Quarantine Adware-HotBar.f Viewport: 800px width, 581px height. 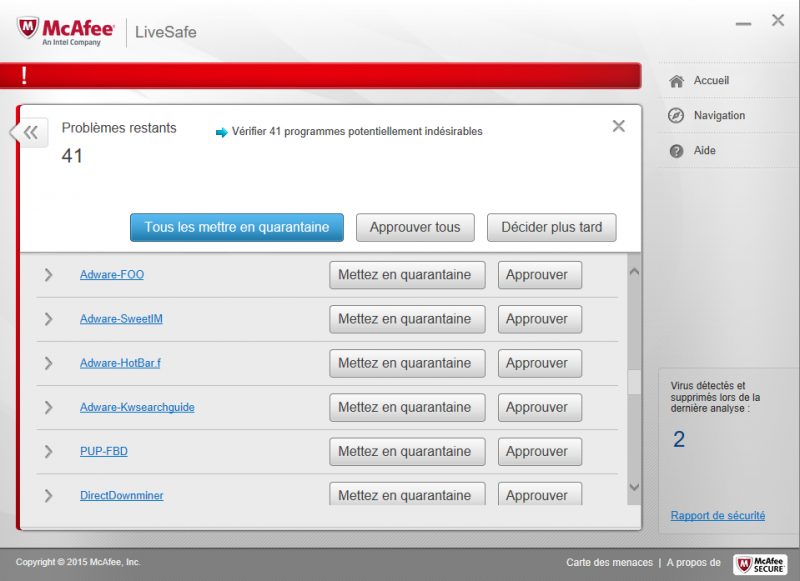point(407,363)
